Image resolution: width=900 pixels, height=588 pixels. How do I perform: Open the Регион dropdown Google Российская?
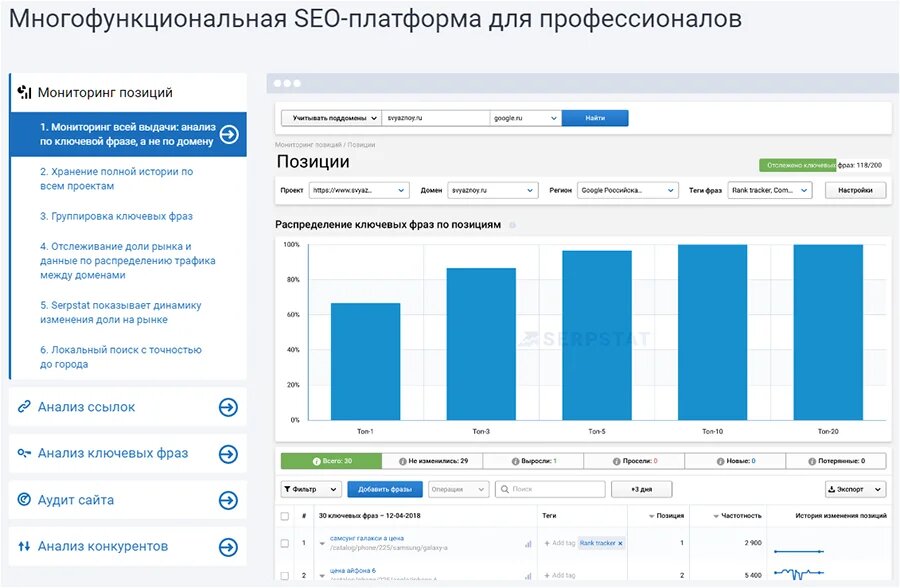pyautogui.click(x=626, y=190)
